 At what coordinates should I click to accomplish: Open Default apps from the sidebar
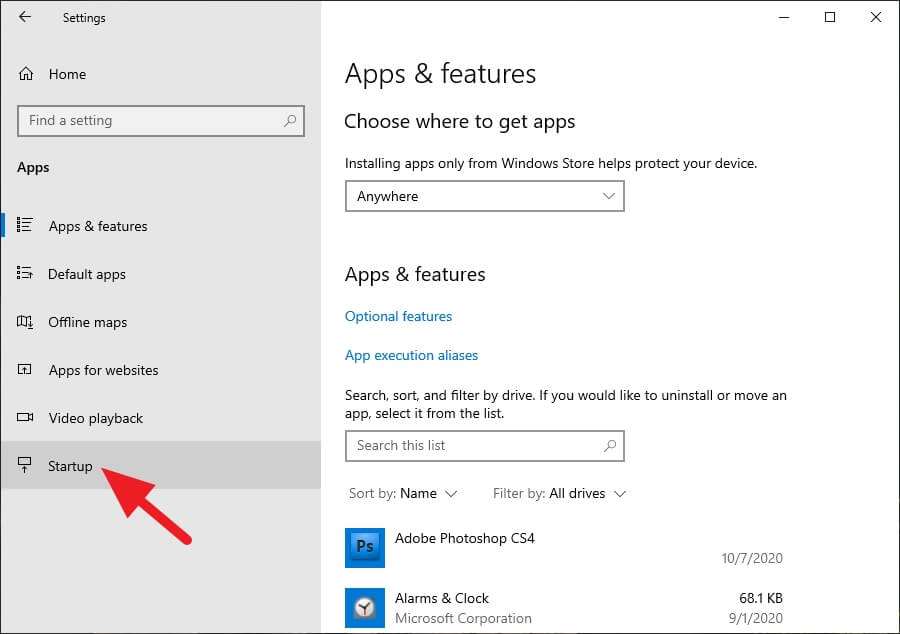(24, 274)
